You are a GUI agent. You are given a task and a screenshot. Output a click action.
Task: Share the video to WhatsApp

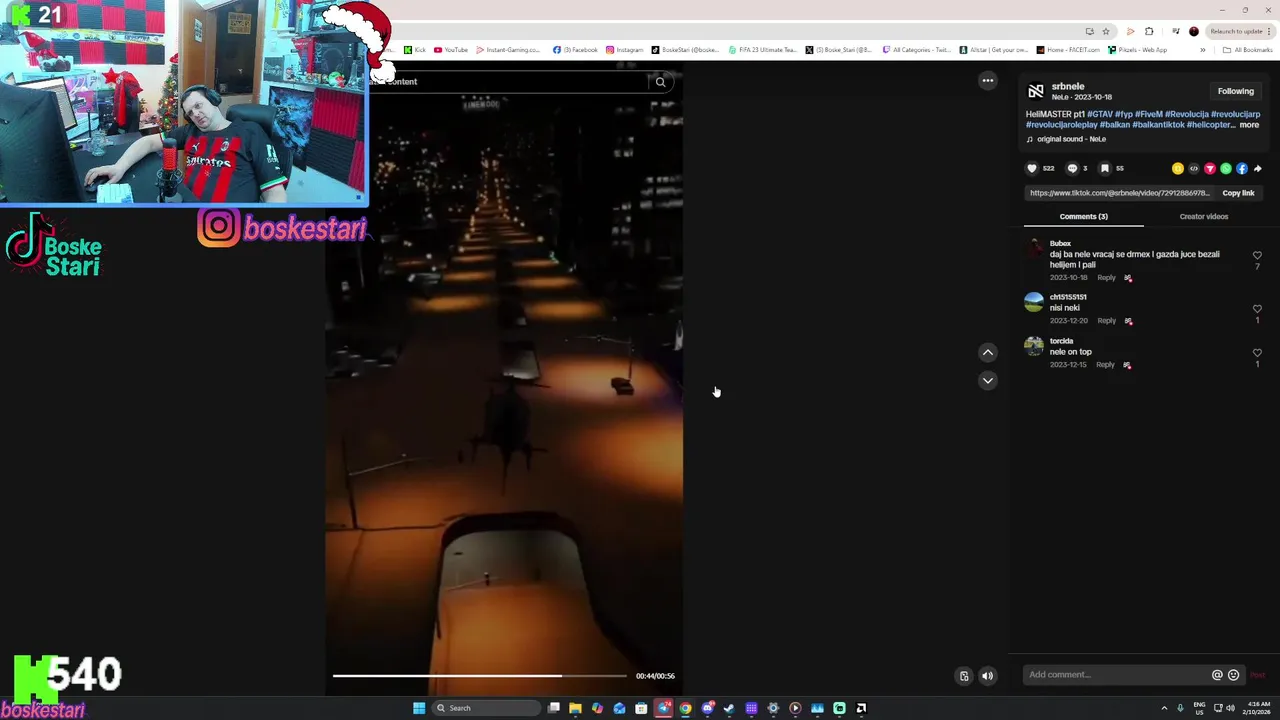click(x=1225, y=168)
